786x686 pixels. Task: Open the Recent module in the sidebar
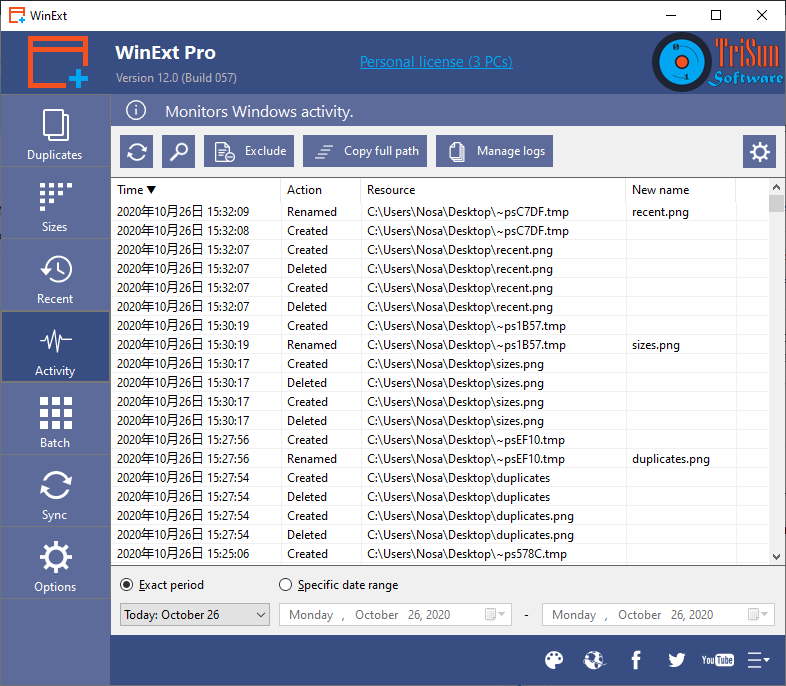[55, 275]
